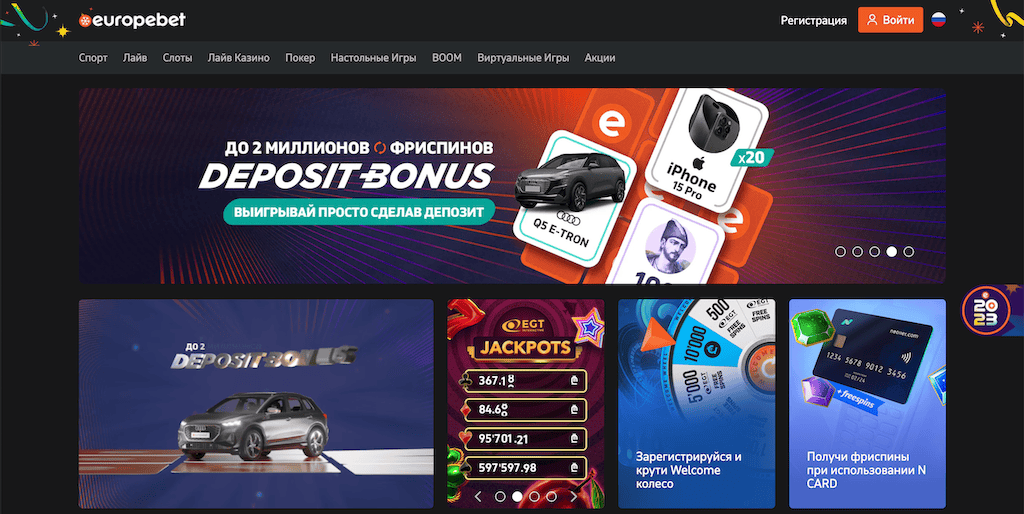Select the third jackpot carousel dot
This screenshot has height=514, width=1024.
[534, 497]
